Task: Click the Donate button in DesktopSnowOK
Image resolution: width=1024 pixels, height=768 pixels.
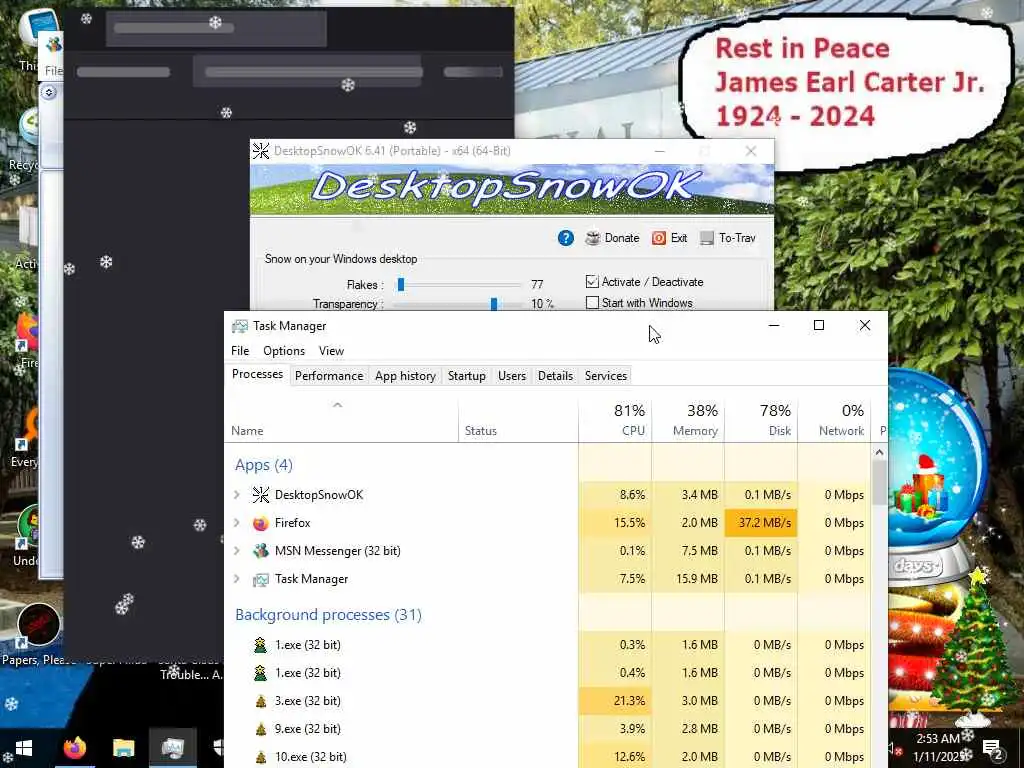Action: click(x=612, y=238)
